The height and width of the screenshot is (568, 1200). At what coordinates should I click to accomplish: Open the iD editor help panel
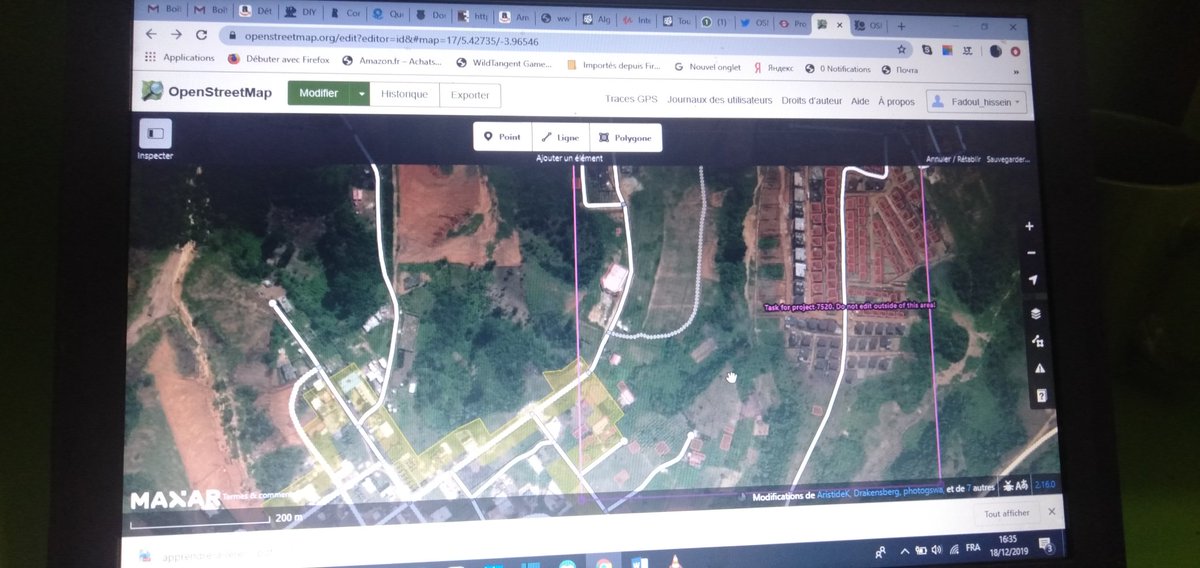1042,396
